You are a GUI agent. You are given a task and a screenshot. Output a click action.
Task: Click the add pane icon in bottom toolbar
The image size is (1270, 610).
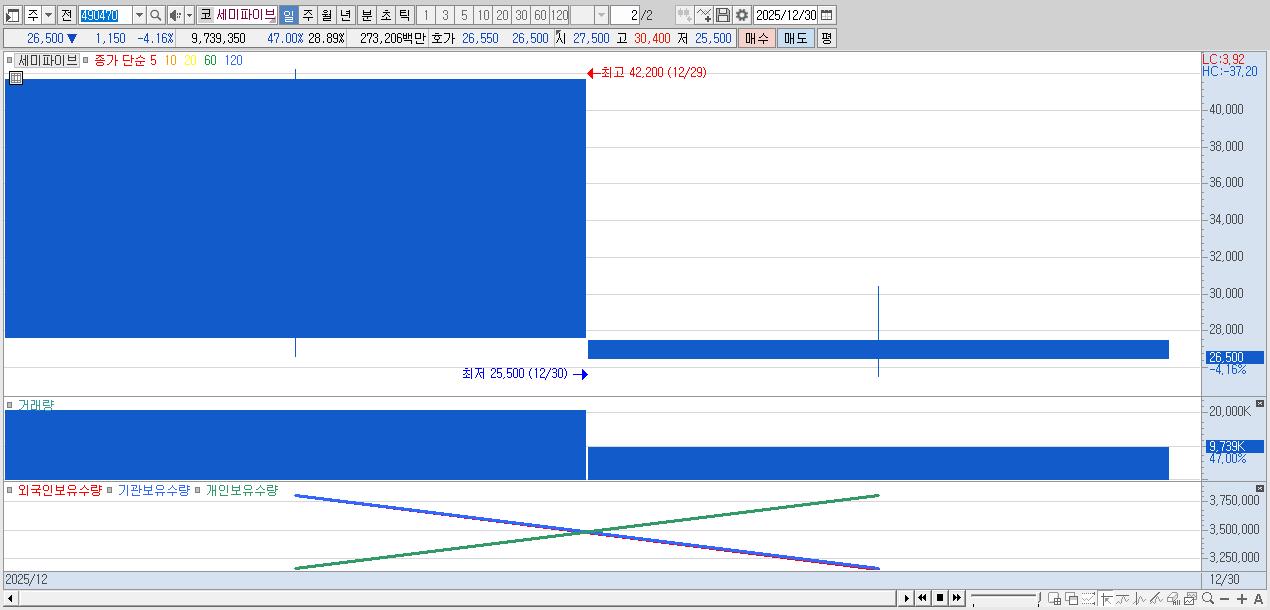[1055, 599]
